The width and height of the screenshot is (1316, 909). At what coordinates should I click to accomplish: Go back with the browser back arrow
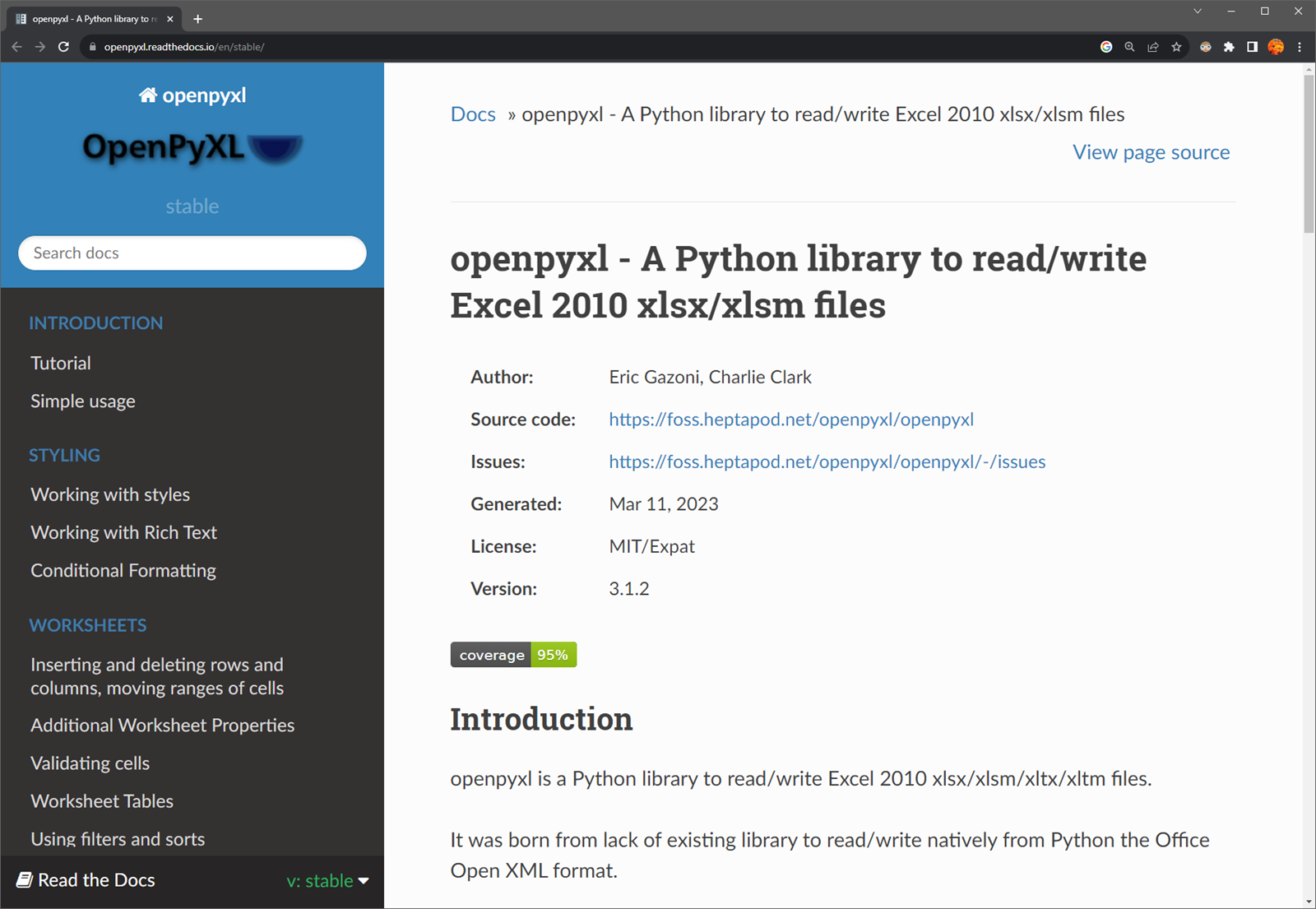(16, 47)
